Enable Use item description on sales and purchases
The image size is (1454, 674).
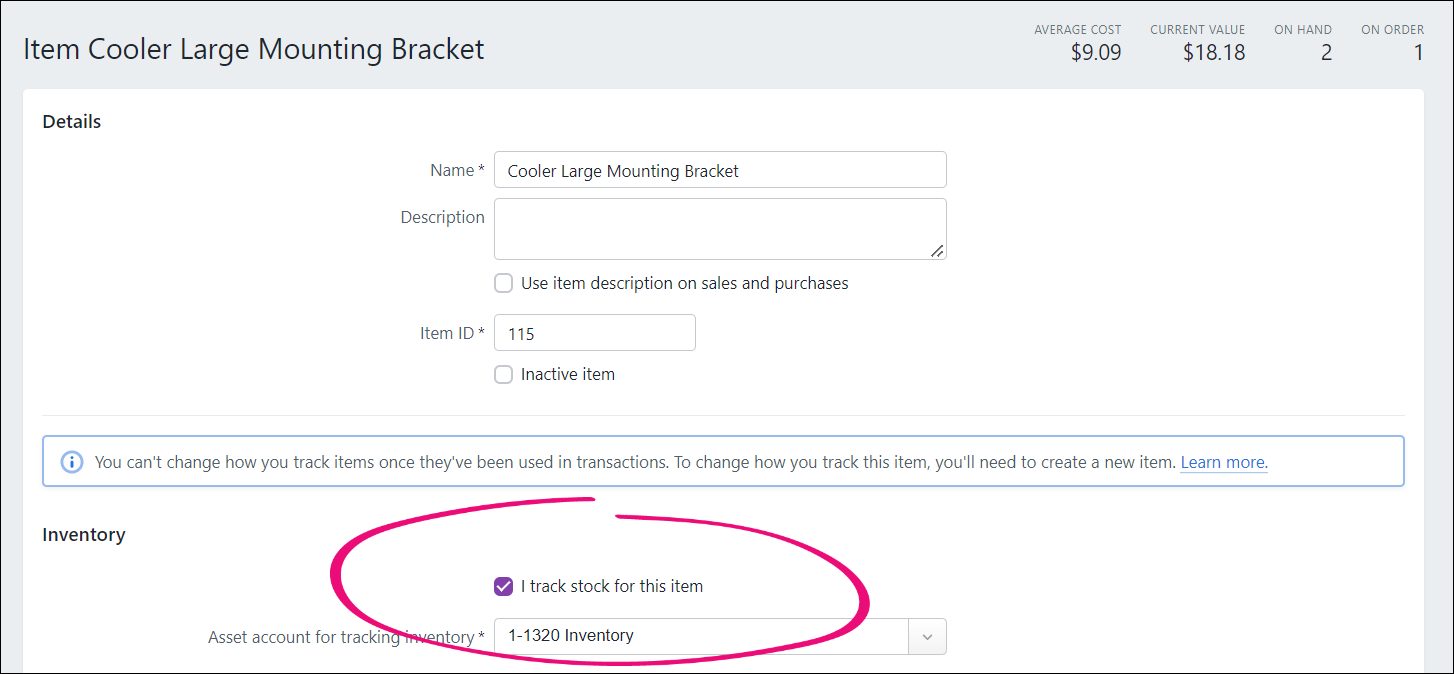pos(504,283)
